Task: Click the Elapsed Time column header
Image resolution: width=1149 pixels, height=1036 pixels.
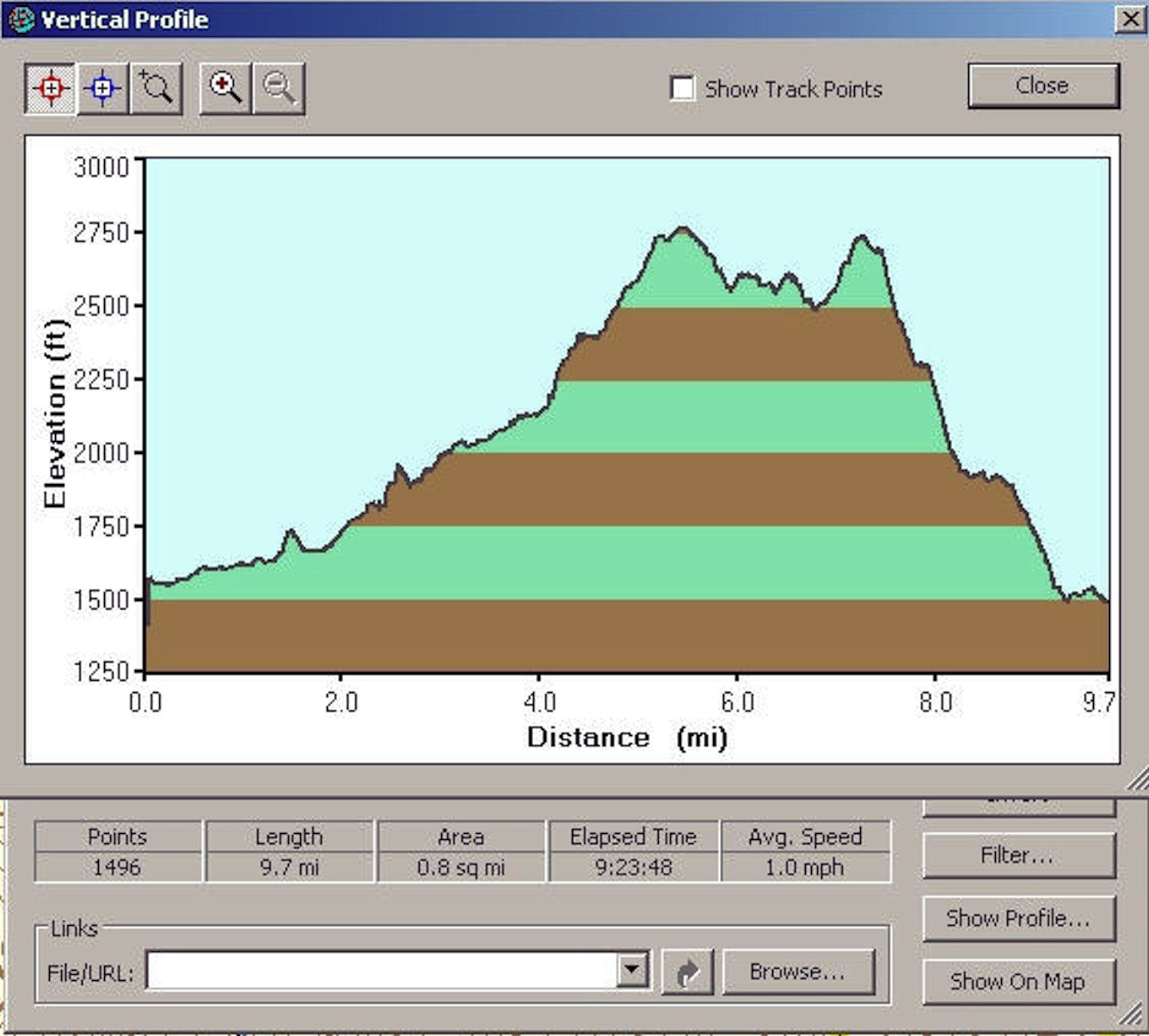Action: (x=633, y=837)
